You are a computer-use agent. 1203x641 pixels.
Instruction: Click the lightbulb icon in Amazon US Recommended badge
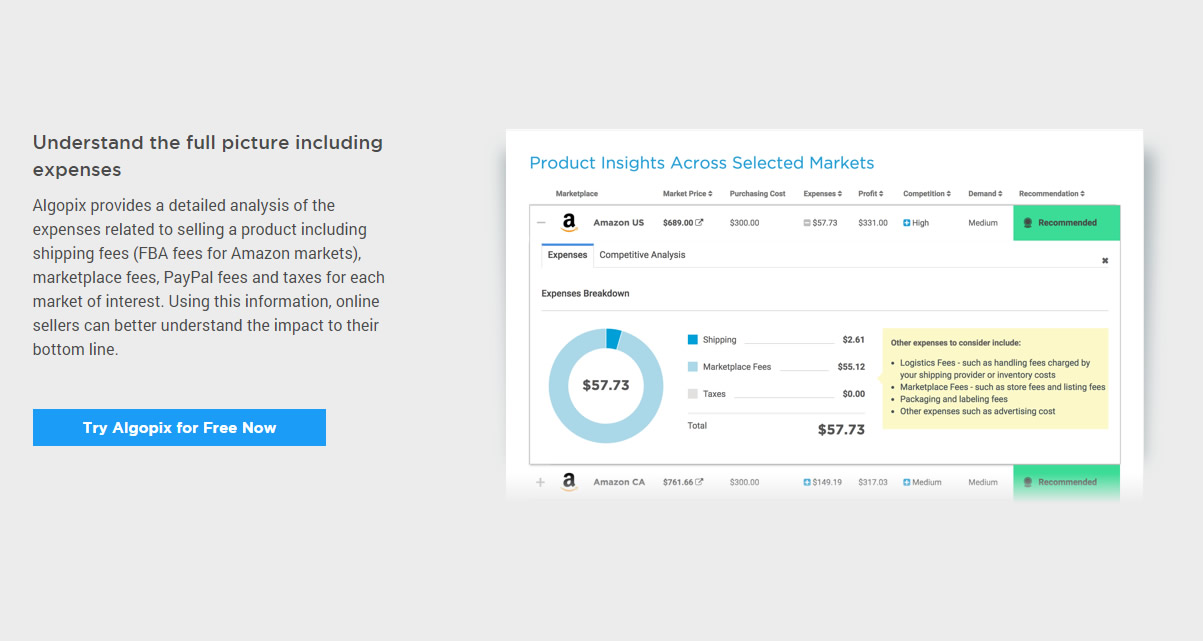coord(1028,223)
